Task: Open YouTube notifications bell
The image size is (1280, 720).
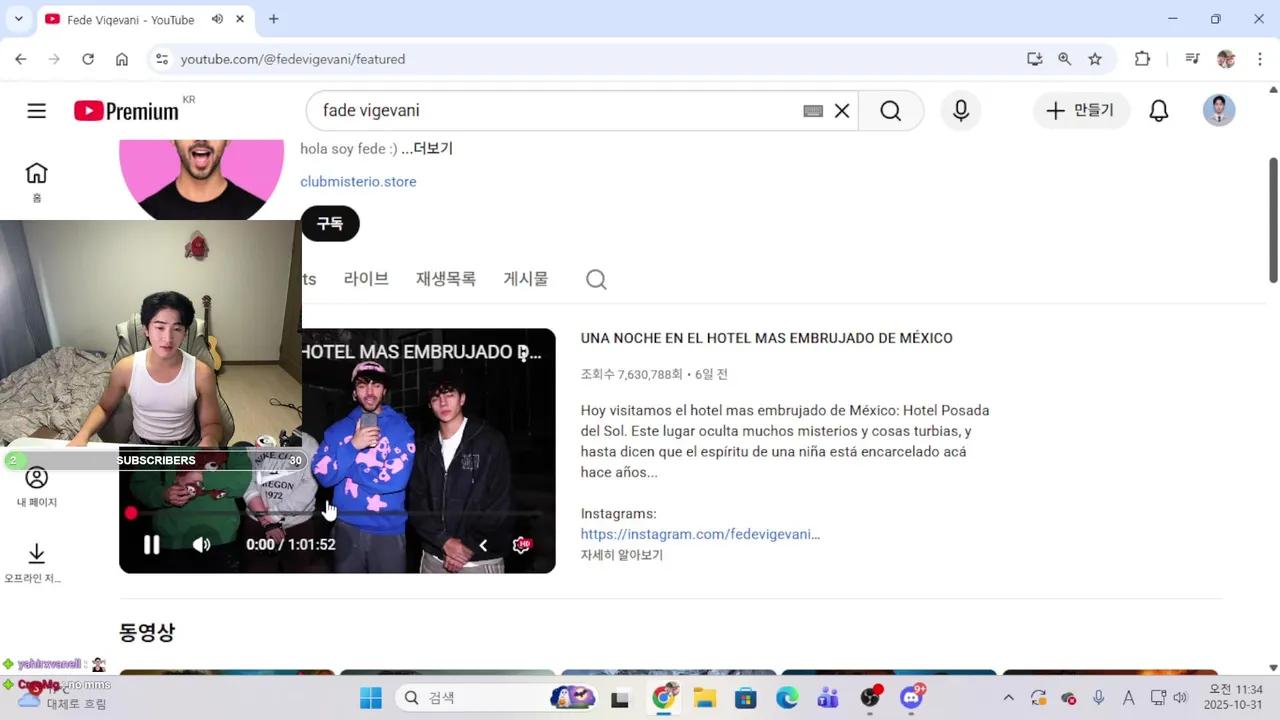Action: tap(1159, 111)
